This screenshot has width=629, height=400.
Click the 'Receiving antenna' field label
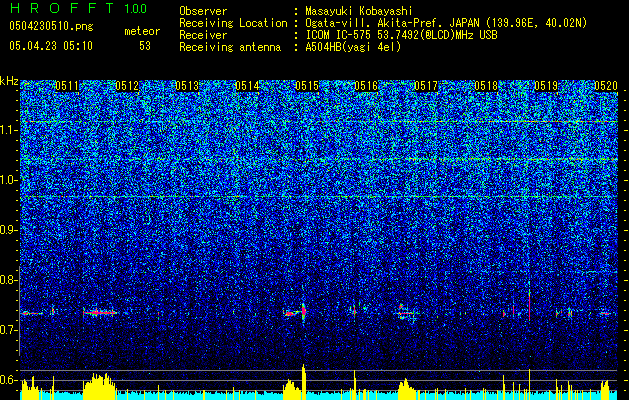tap(230, 47)
